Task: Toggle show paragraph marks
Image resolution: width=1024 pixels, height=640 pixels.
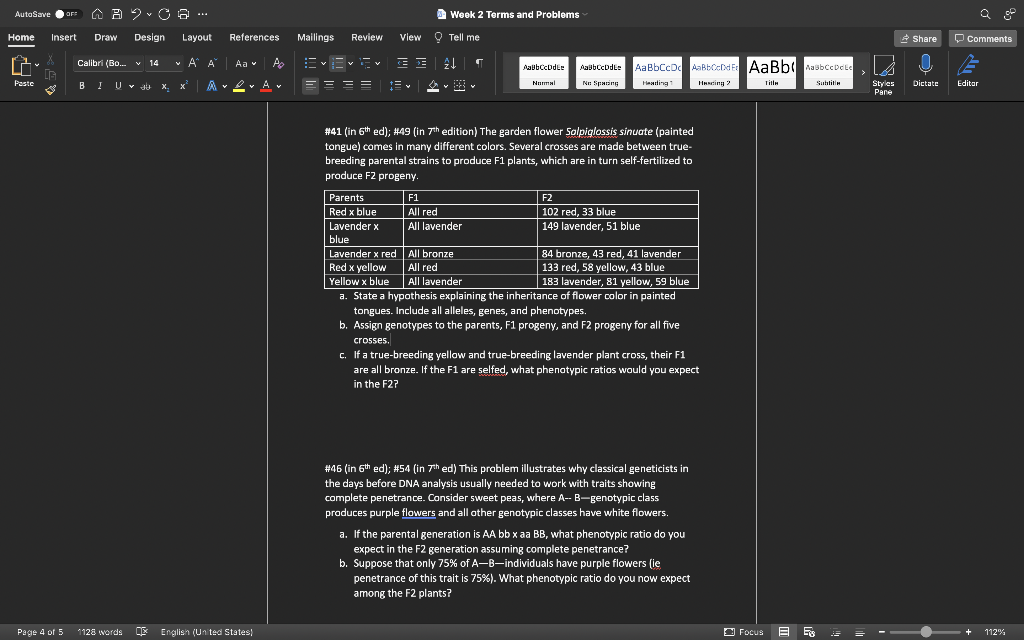Action: (x=479, y=63)
